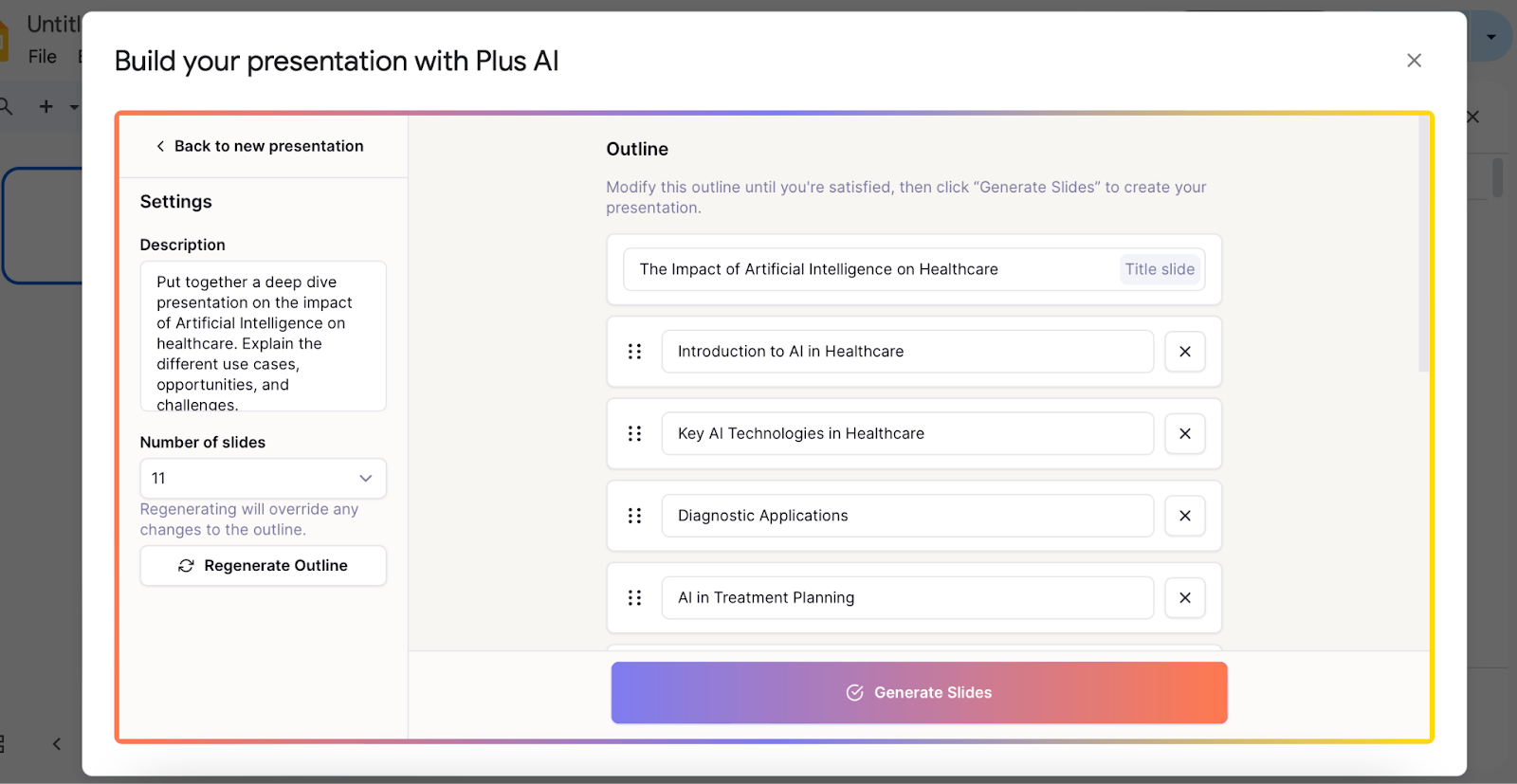Grab the drag handle for Introduction slide
The height and width of the screenshot is (784, 1517).
click(x=634, y=352)
